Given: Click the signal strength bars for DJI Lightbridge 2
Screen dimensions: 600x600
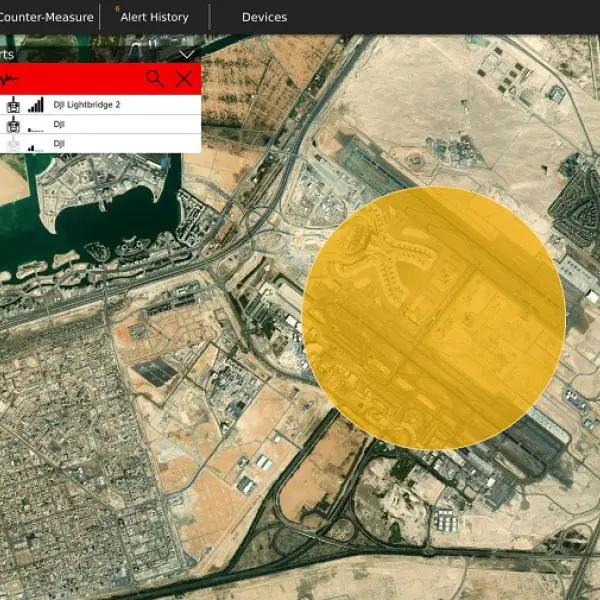Looking at the screenshot, I should pyautogui.click(x=36, y=104).
